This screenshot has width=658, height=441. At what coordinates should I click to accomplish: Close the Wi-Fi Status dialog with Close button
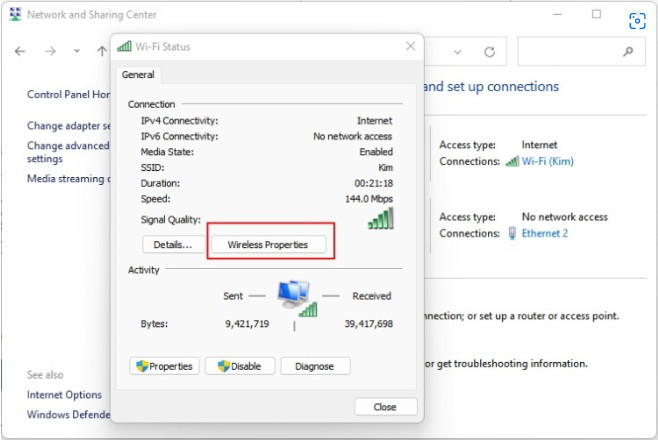[386, 407]
